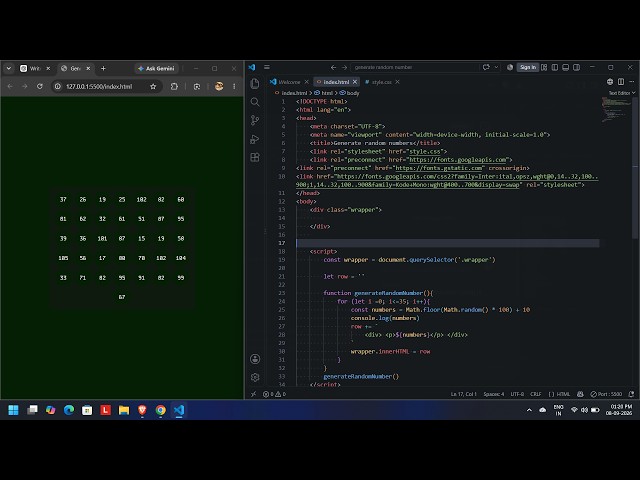The width and height of the screenshot is (640, 480).
Task: Open the Search view in VS Code activity bar
Action: coord(255,102)
